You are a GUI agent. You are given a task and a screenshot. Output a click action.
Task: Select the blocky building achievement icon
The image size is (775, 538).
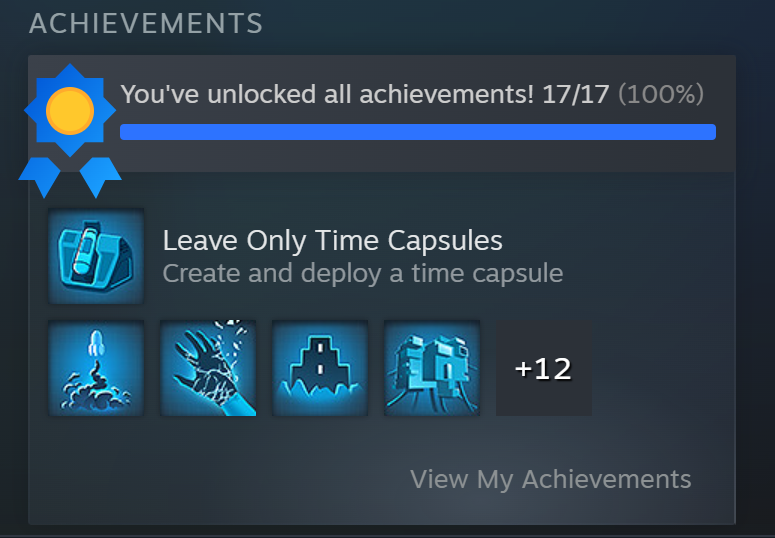click(x=431, y=368)
